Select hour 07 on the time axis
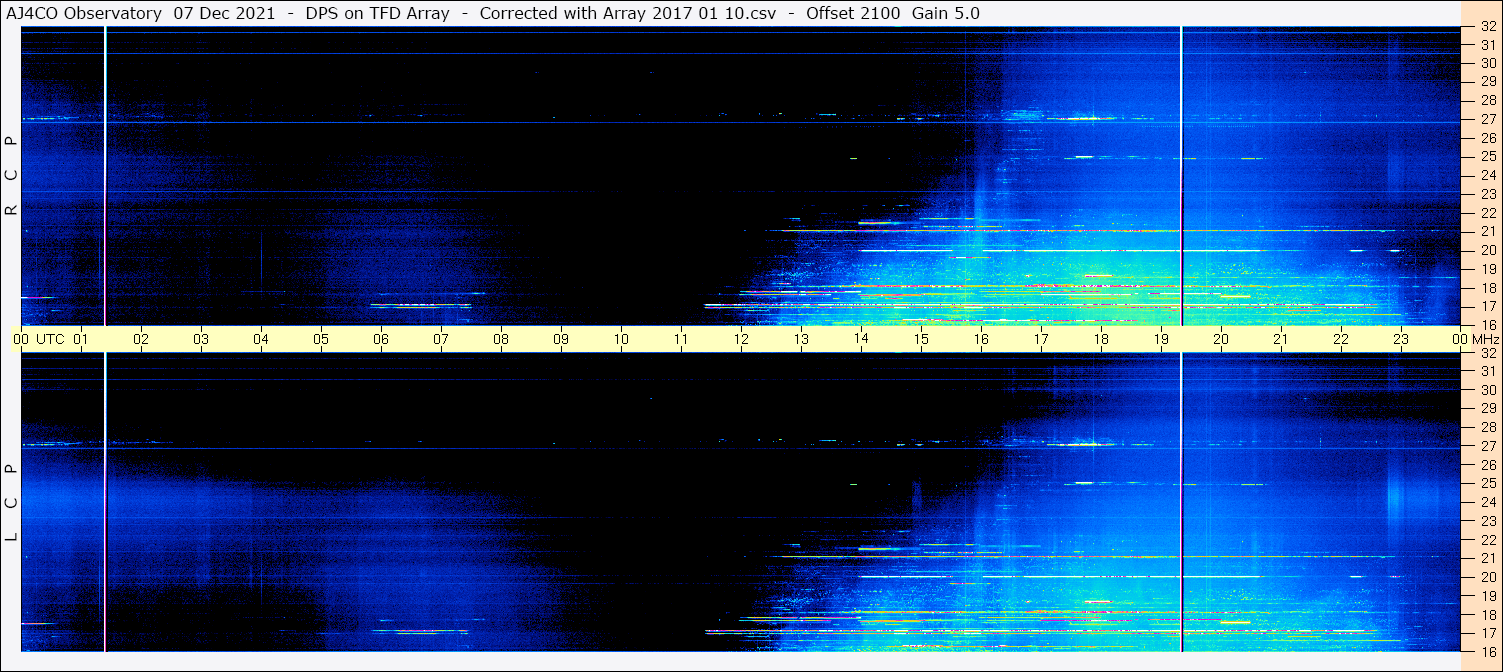The image size is (1503, 672). [x=441, y=339]
